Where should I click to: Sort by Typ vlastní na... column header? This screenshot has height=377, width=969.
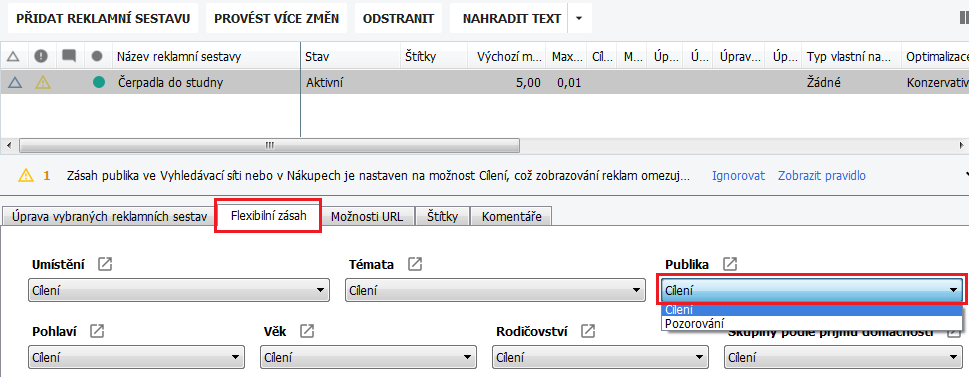pyautogui.click(x=851, y=57)
